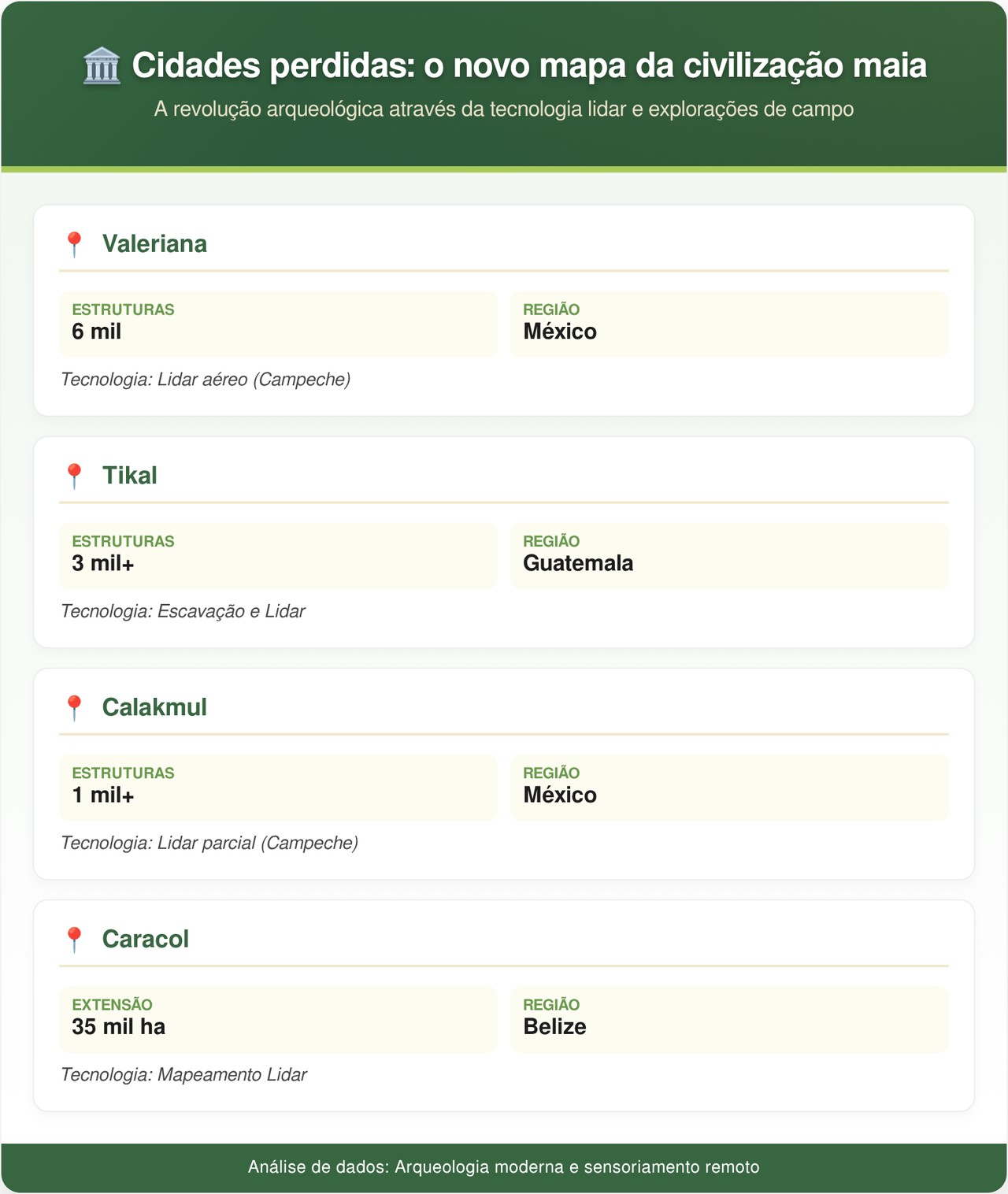Viewport: 1008px width, 1194px height.
Task: Click Valeriana's México region box
Action: 728,324
